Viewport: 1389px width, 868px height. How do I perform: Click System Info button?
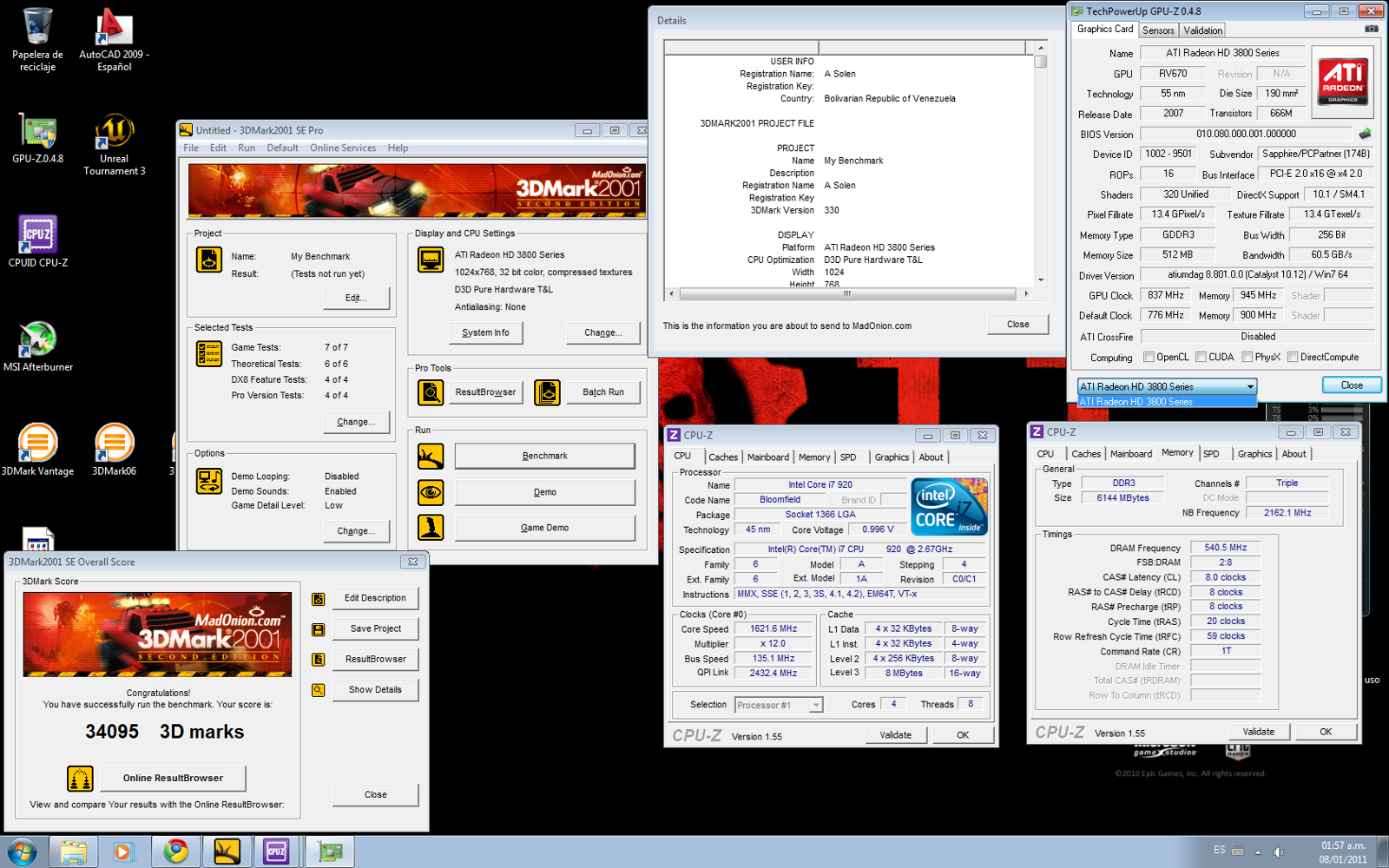point(485,332)
